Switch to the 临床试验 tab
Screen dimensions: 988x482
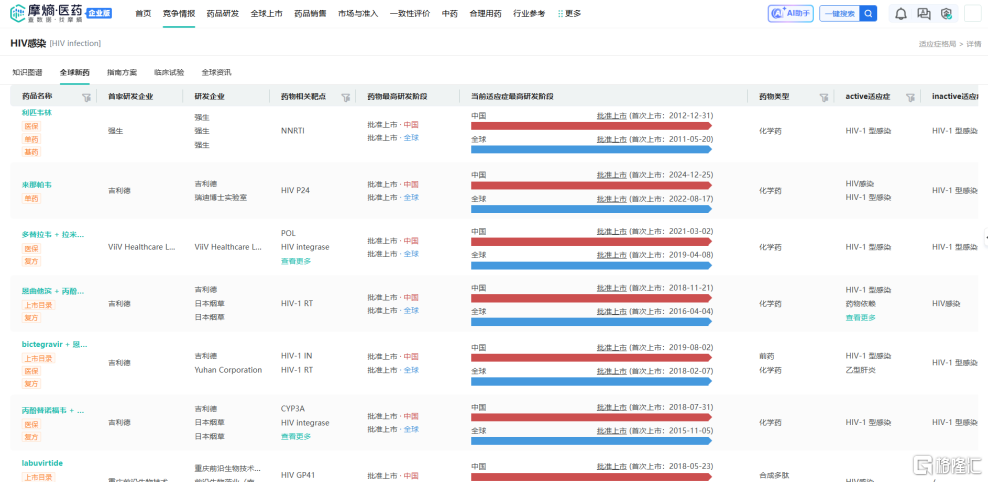[169, 72]
